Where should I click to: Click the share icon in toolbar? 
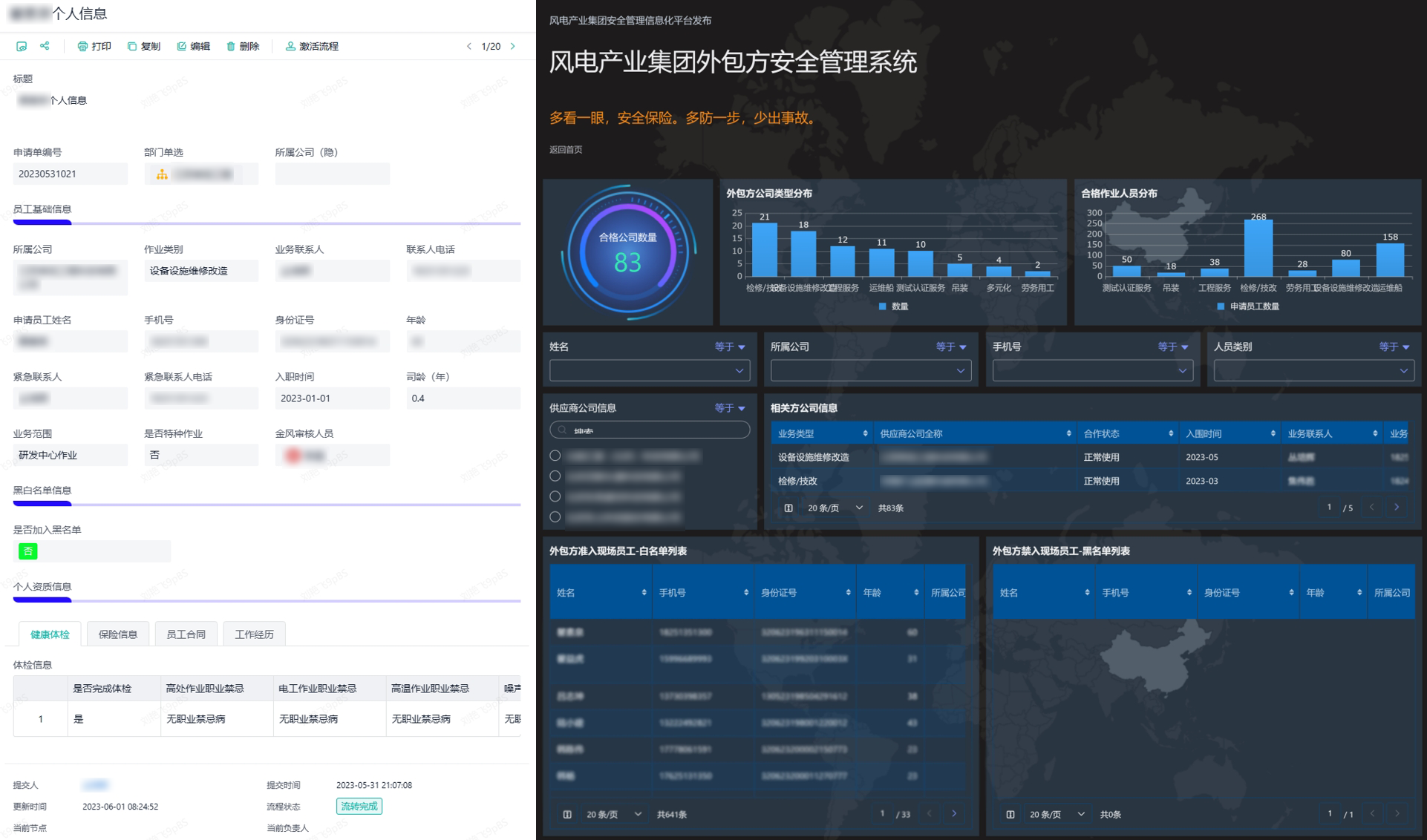tap(45, 46)
